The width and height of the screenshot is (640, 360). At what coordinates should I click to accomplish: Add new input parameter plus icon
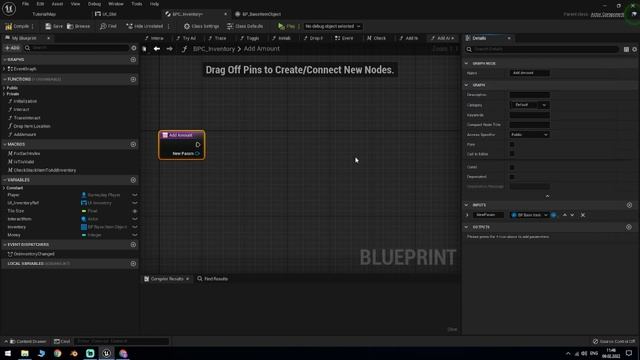(629, 205)
